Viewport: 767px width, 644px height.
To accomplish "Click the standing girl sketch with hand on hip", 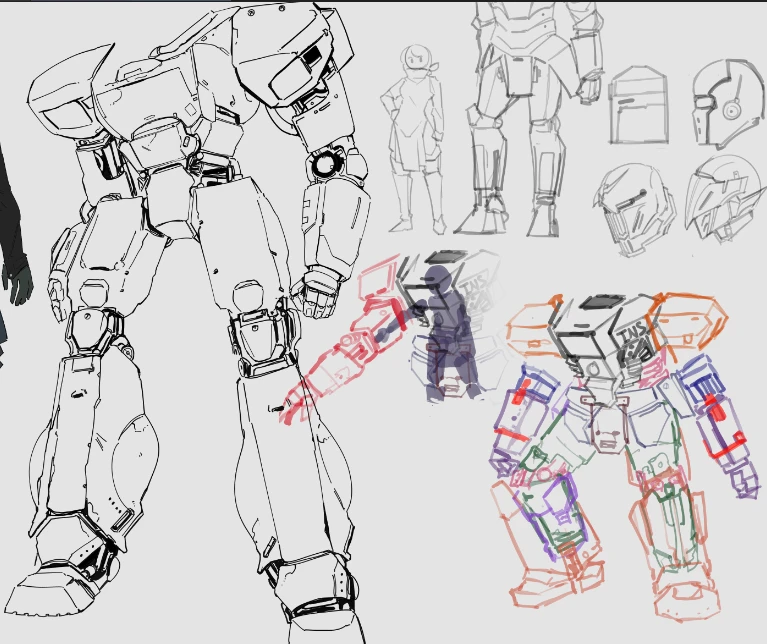I will [x=415, y=139].
